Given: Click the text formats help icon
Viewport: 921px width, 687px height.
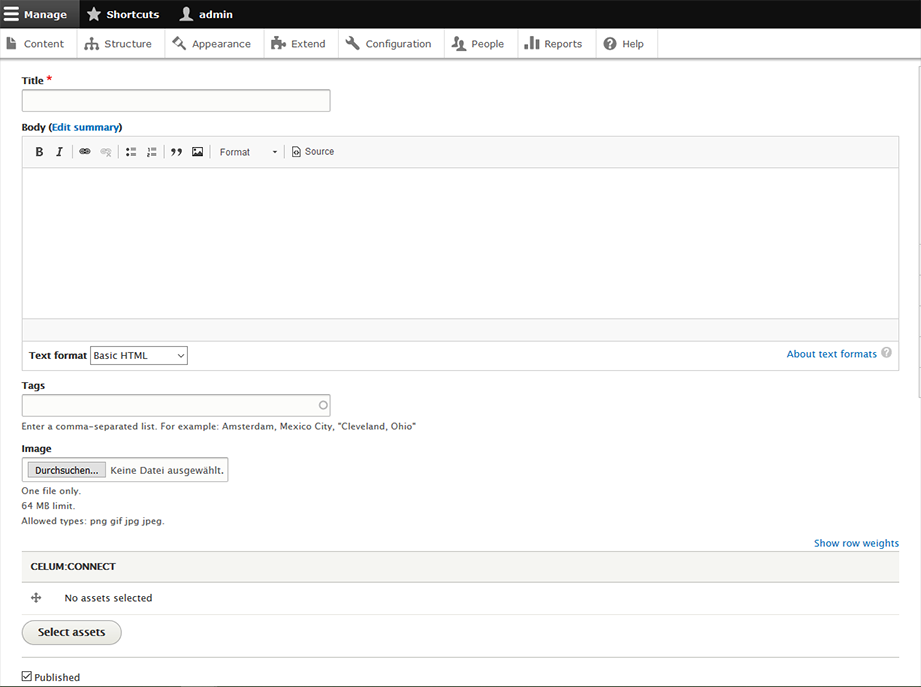Looking at the screenshot, I should click(x=886, y=353).
